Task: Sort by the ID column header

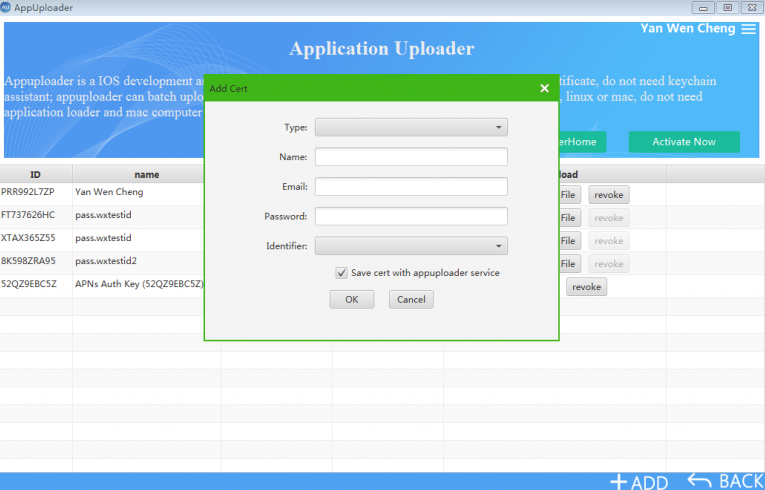Action: pos(35,174)
